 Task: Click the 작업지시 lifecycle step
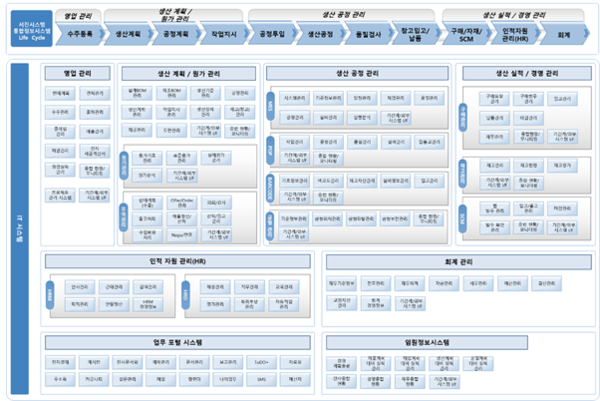click(x=225, y=33)
